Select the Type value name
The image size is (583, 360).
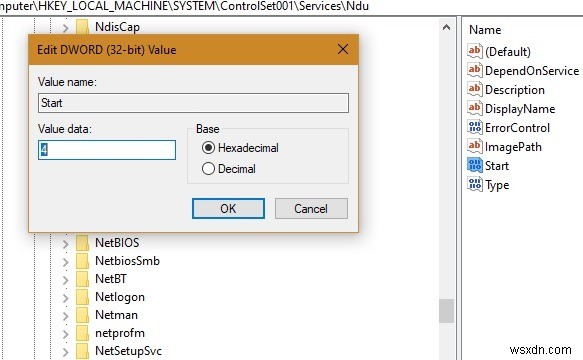497,185
